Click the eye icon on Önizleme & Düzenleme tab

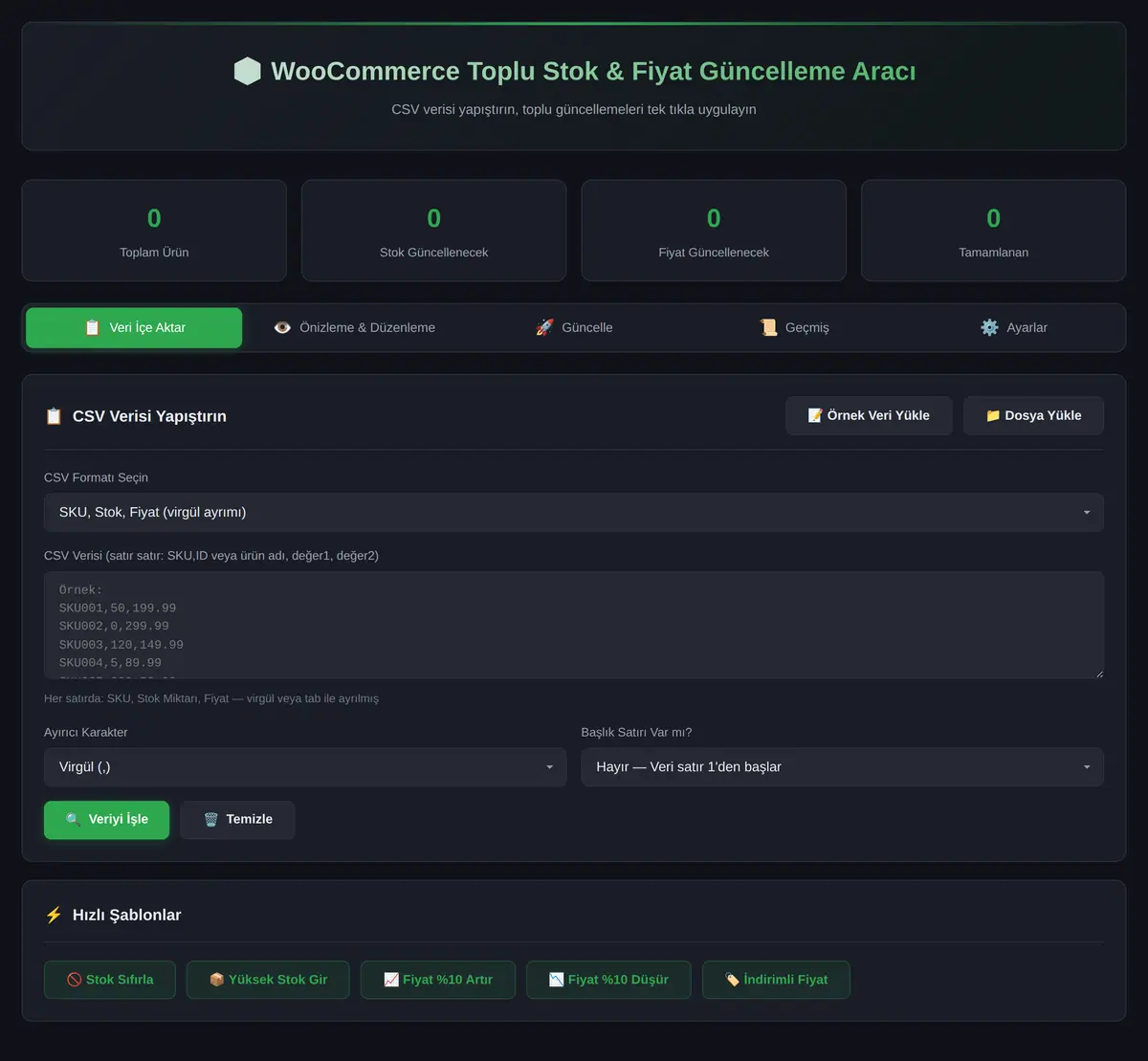pos(282,327)
